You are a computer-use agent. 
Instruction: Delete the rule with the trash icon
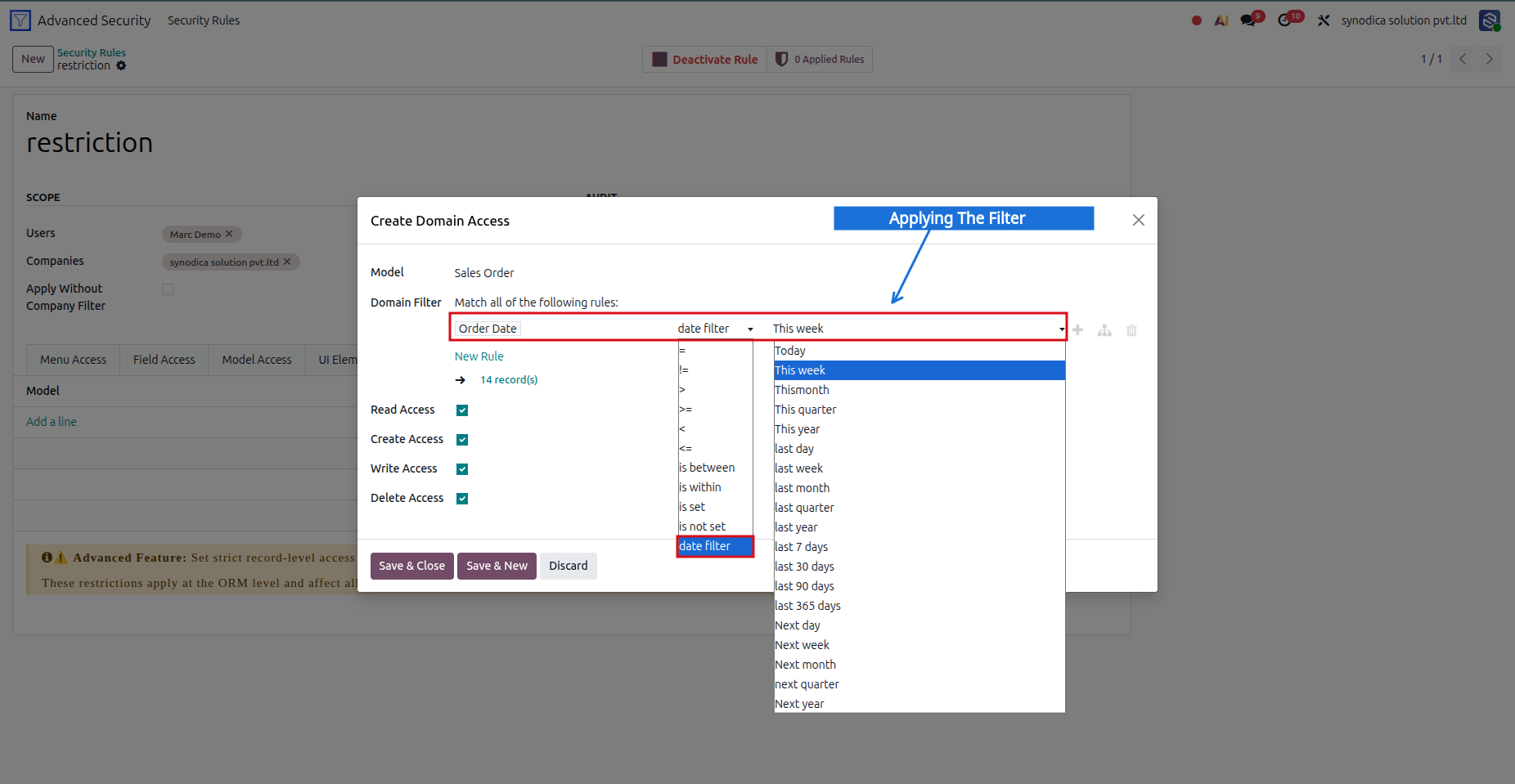click(x=1131, y=330)
